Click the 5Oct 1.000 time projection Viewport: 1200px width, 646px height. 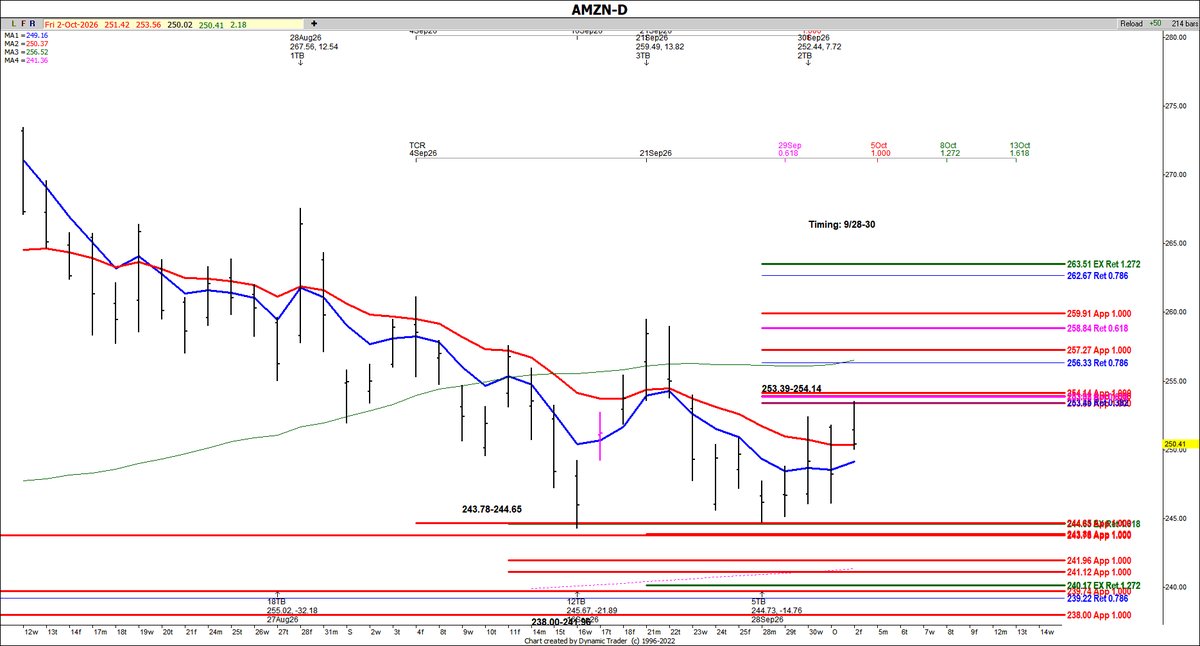(x=880, y=149)
